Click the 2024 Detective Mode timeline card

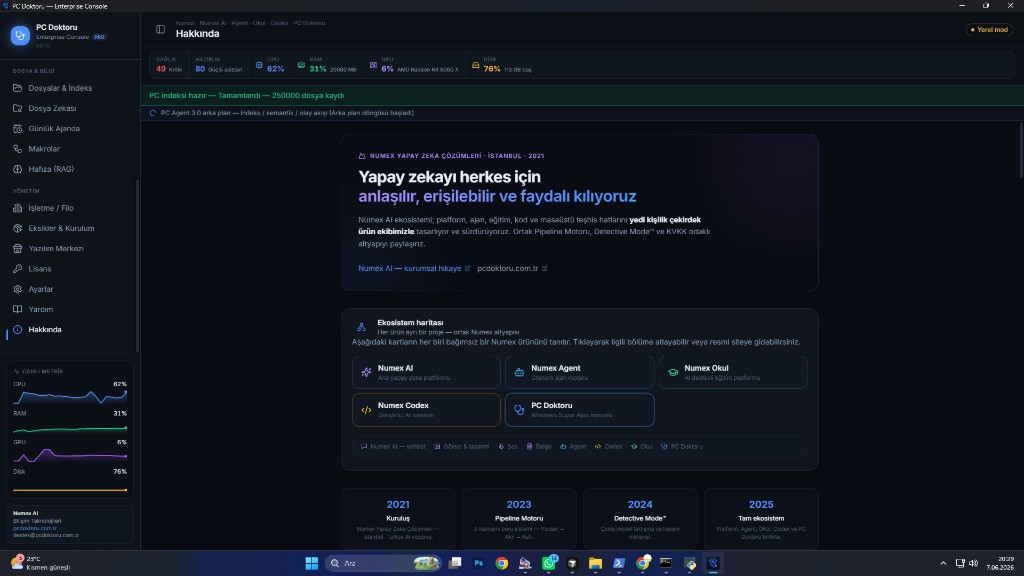click(640, 519)
